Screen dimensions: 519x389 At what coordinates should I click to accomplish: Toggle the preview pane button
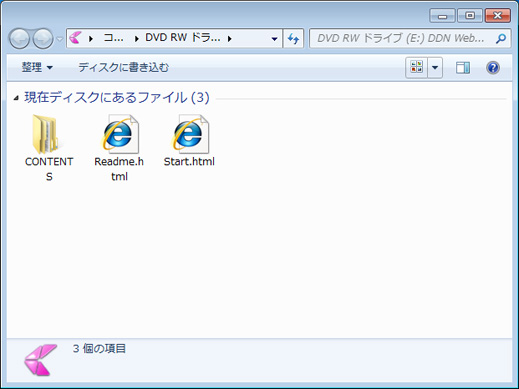pos(463,68)
